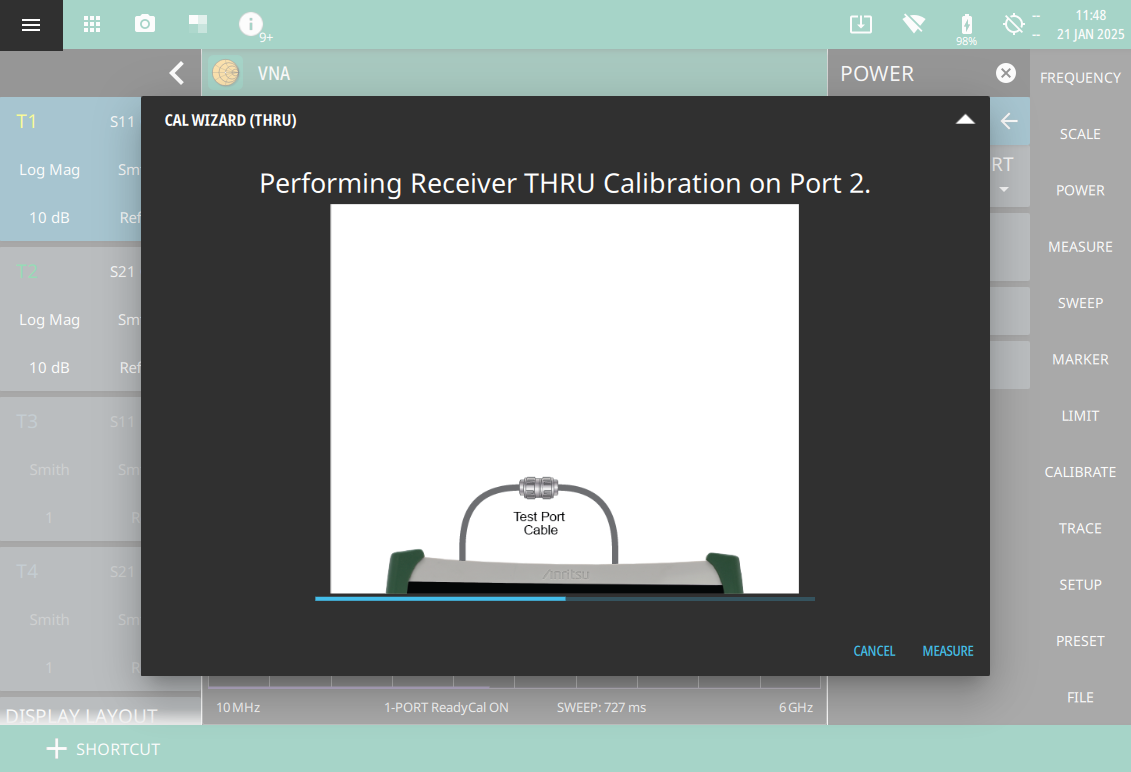Collapse the left trace panel chevron
The image size is (1131, 772).
pos(177,73)
